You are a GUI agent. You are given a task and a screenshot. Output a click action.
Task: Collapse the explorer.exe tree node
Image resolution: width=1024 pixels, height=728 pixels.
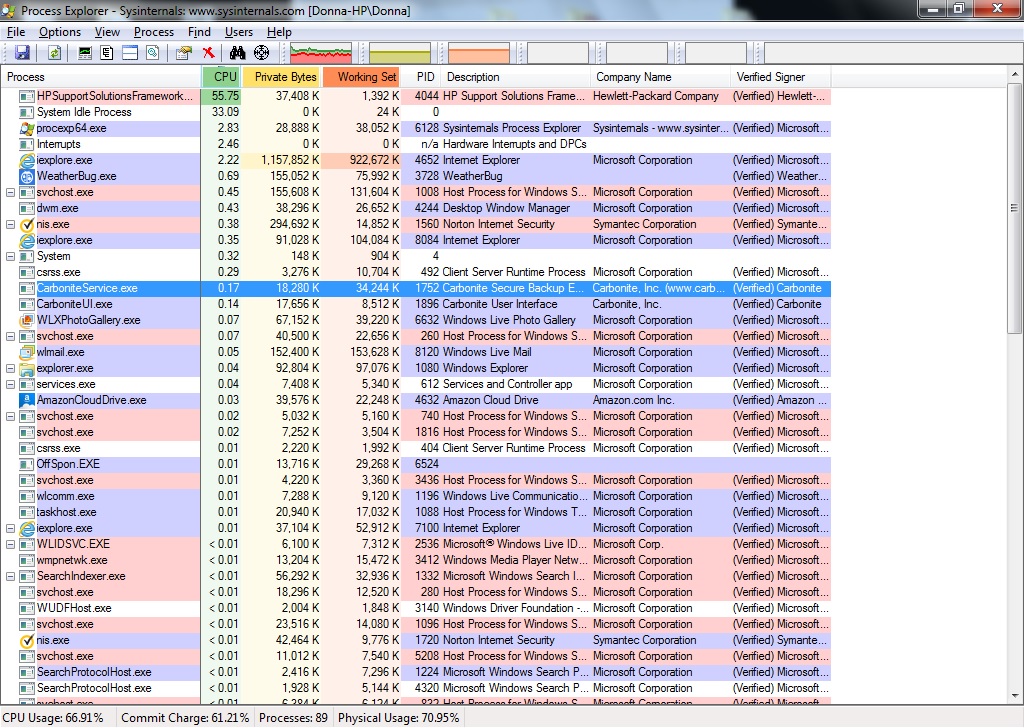click(x=10, y=368)
